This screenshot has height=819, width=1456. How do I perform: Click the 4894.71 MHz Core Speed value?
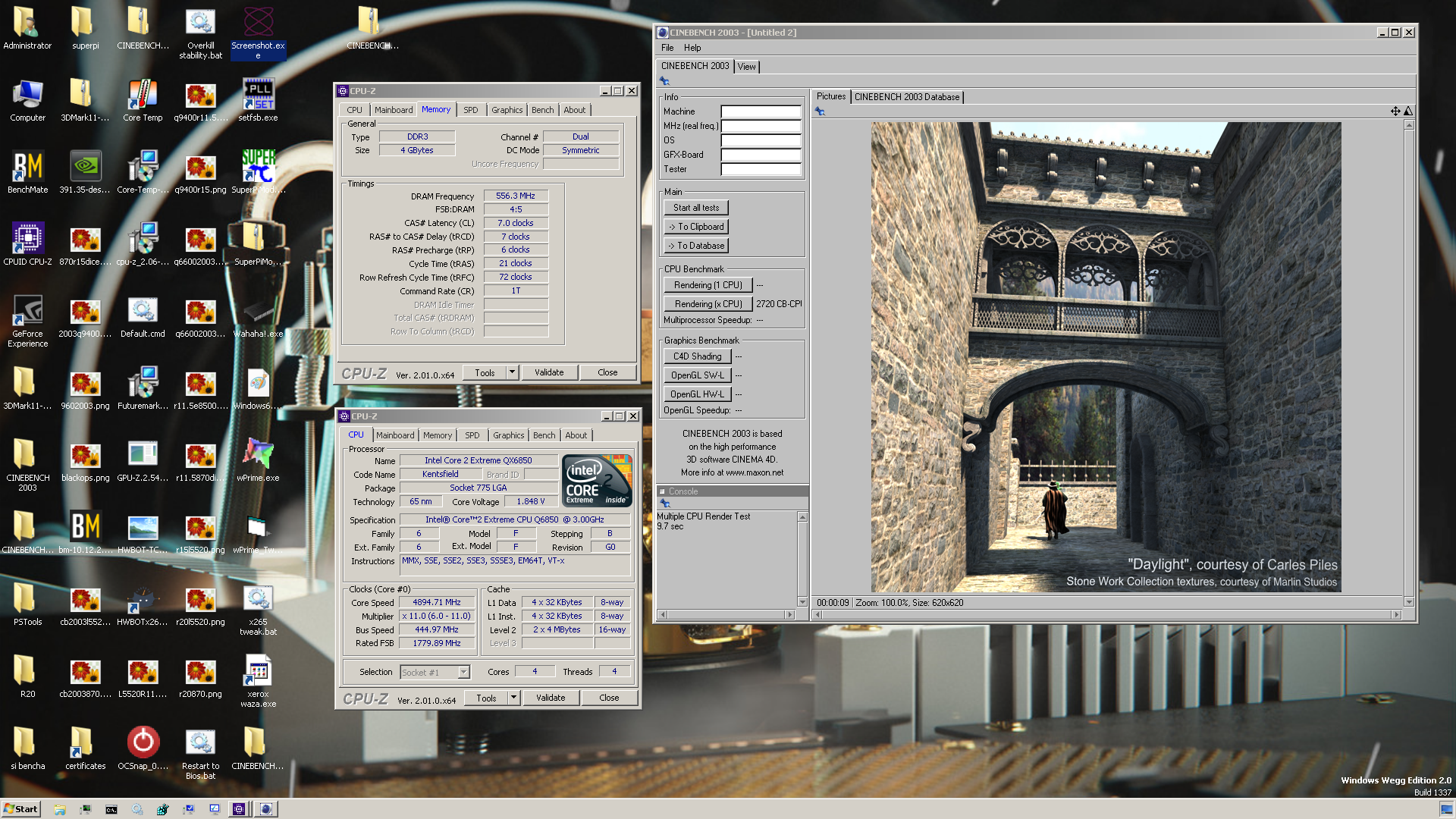pyautogui.click(x=437, y=602)
